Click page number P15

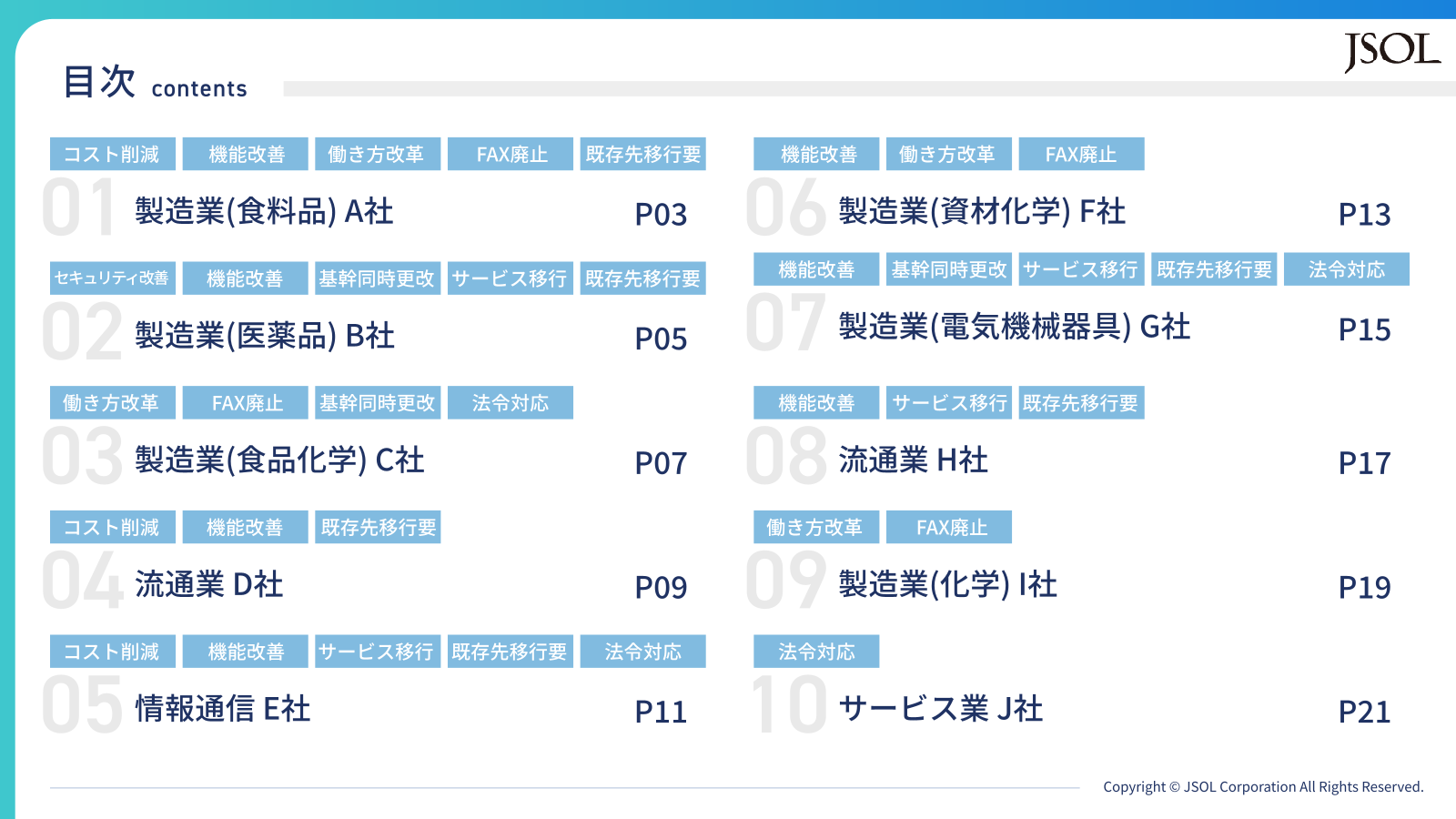(x=1364, y=330)
